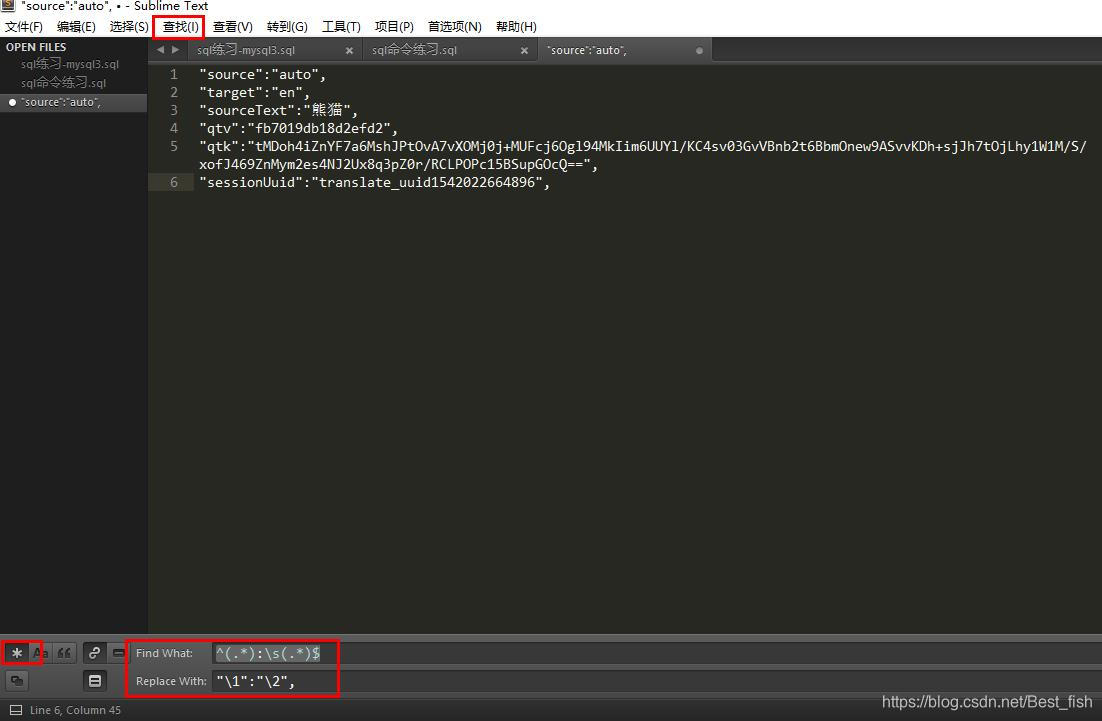Screen dimensions: 1102x721
Task: Click line number 3 in the gutter
Action: click(174, 110)
